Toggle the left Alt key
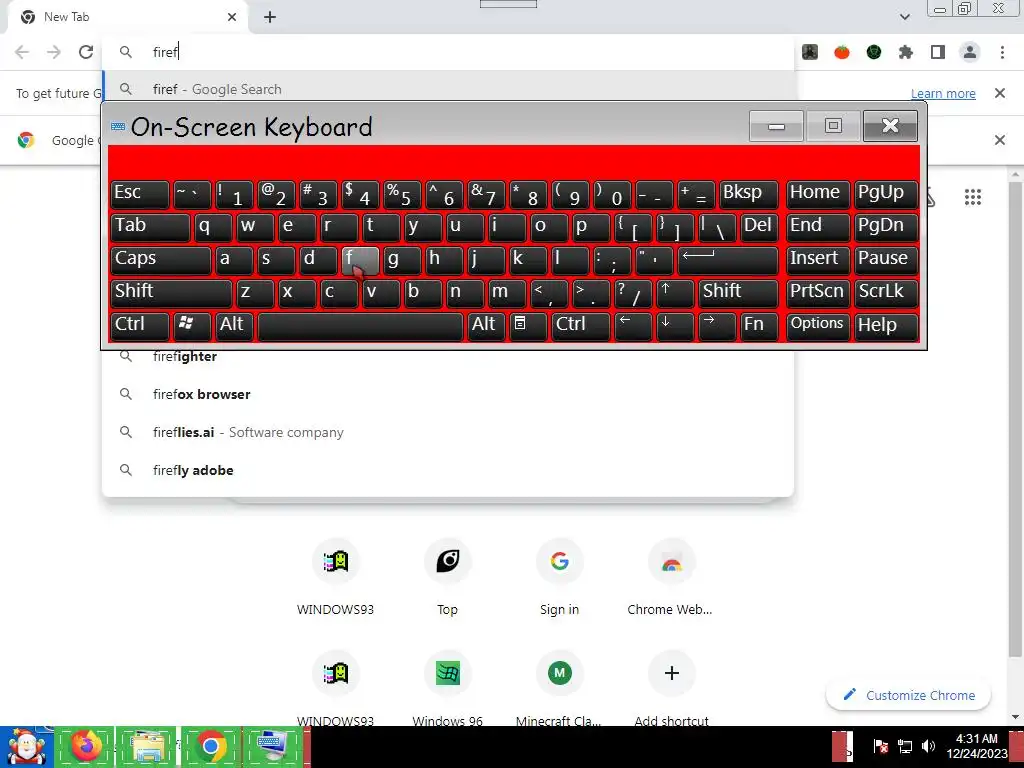Viewport: 1024px width, 768px height. click(234, 326)
